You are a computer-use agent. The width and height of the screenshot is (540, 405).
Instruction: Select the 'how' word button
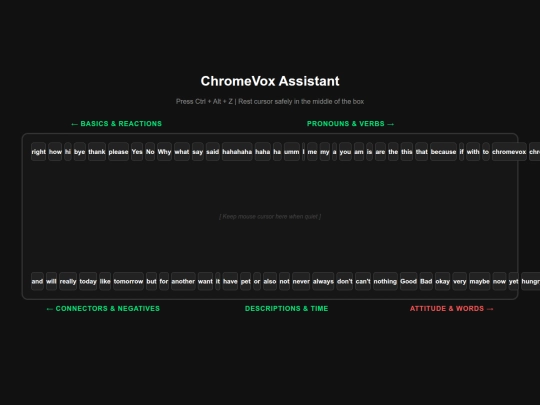click(x=55, y=152)
